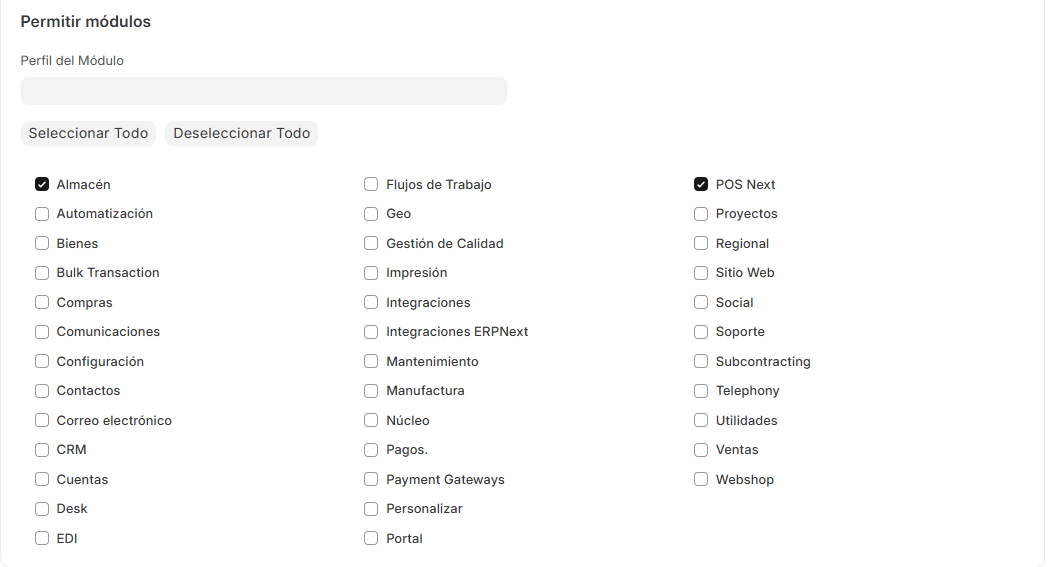
Task: Enable the Portal module checkbox
Action: click(x=371, y=539)
